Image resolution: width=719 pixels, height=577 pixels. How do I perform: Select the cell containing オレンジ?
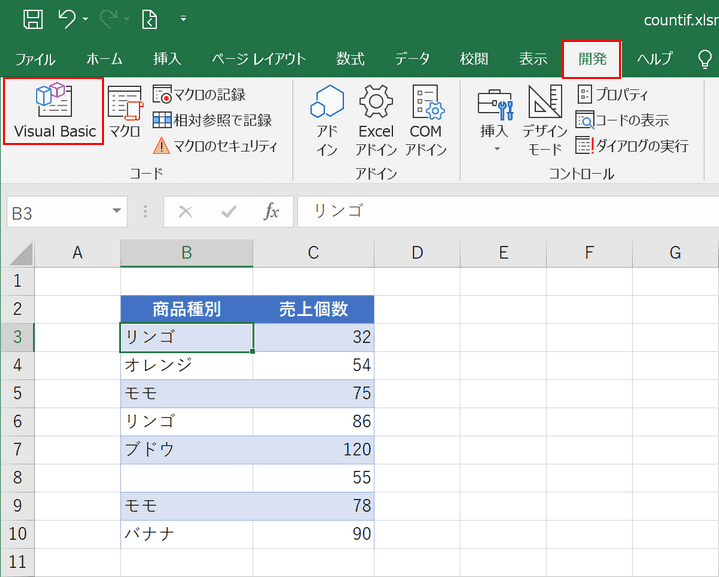(x=187, y=365)
